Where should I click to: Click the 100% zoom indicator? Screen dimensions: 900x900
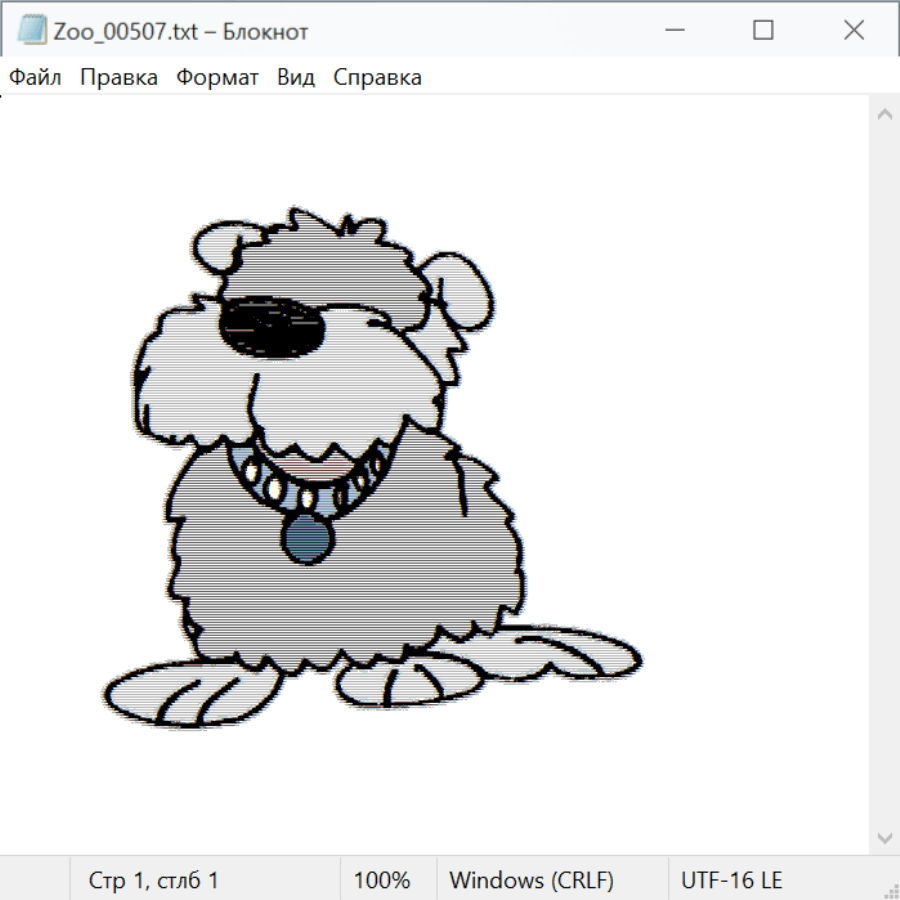pyautogui.click(x=382, y=880)
